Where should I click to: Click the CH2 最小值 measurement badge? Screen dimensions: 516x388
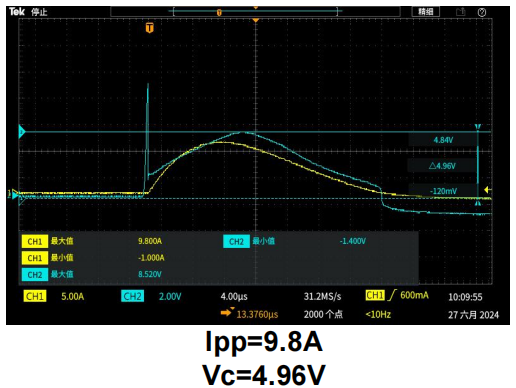click(x=236, y=241)
